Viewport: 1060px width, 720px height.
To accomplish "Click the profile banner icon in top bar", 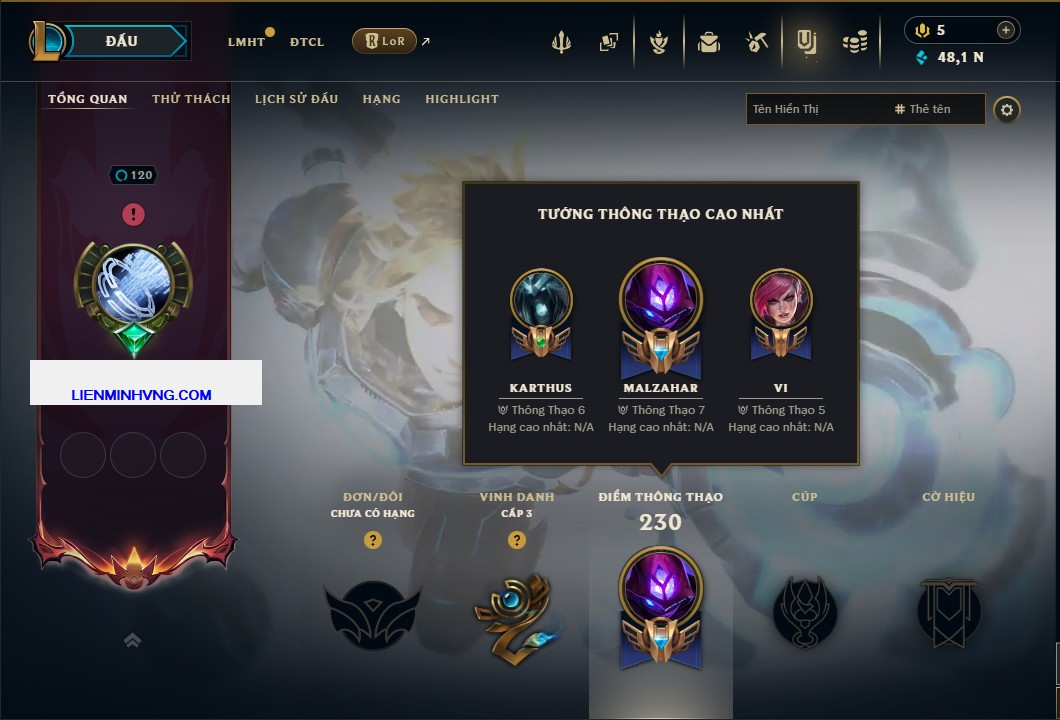I will pos(806,42).
